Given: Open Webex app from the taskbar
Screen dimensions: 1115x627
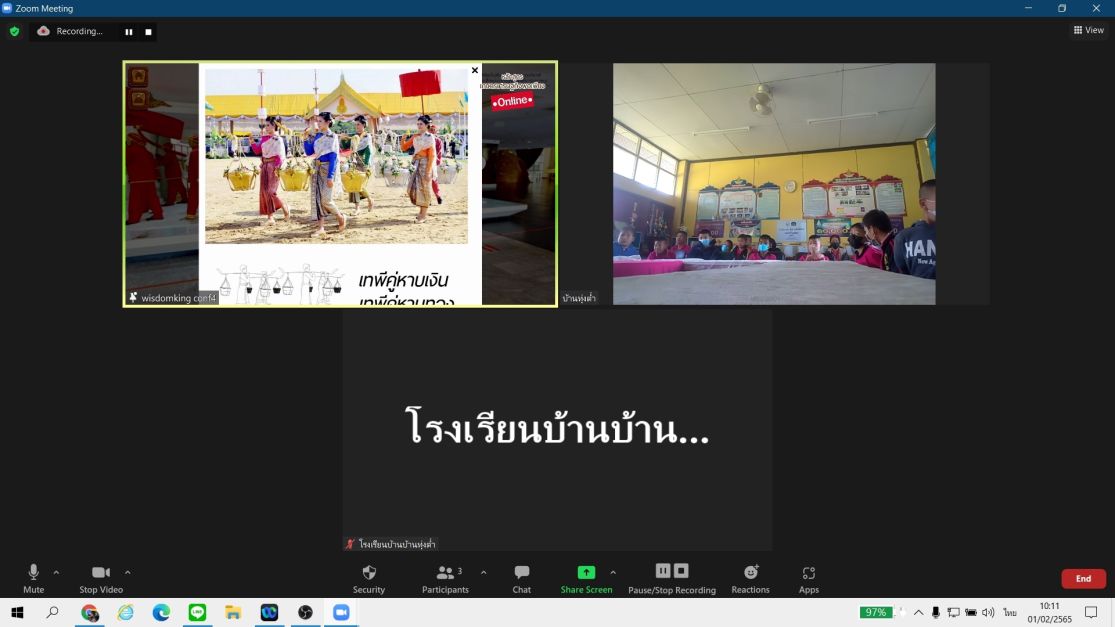Looking at the screenshot, I should click(269, 612).
